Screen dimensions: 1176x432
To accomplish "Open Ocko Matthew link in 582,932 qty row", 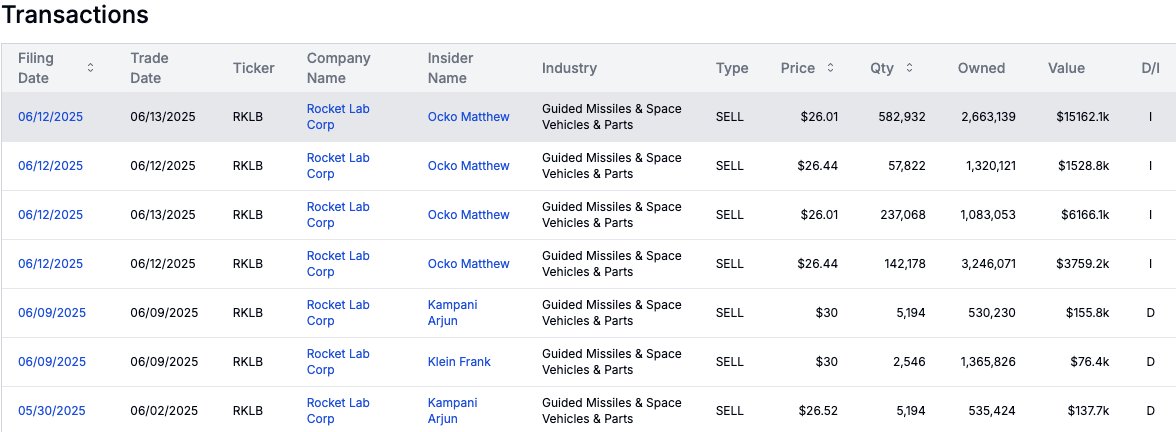I will click(468, 117).
